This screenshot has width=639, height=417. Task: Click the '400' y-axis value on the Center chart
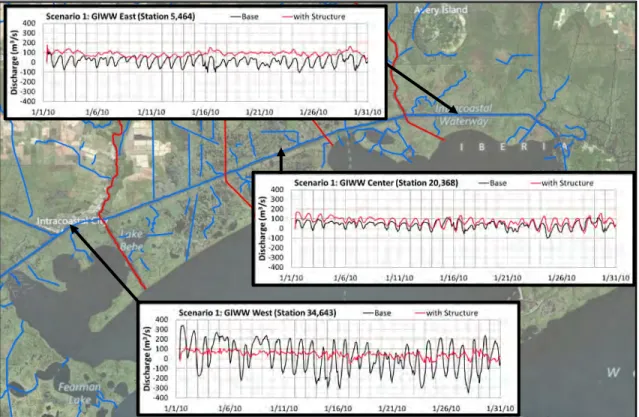[277, 189]
